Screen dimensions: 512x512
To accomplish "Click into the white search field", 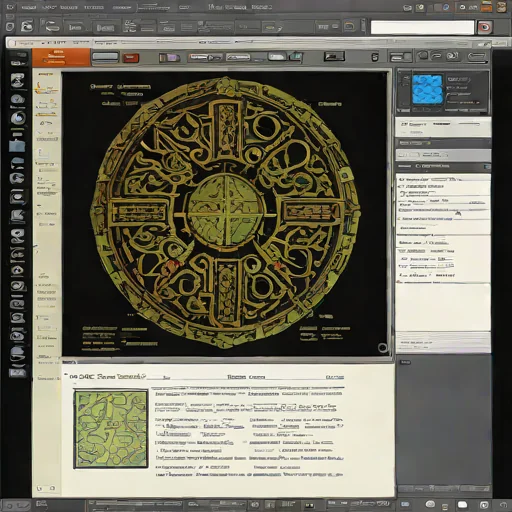I will click(x=422, y=27).
